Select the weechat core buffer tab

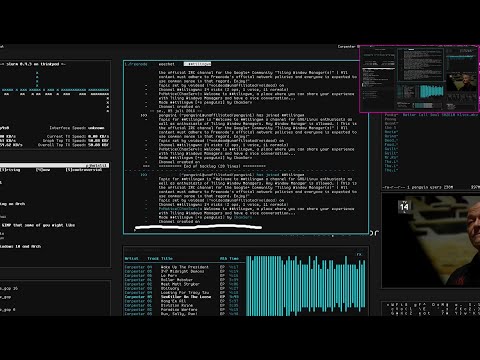[x=166, y=64]
